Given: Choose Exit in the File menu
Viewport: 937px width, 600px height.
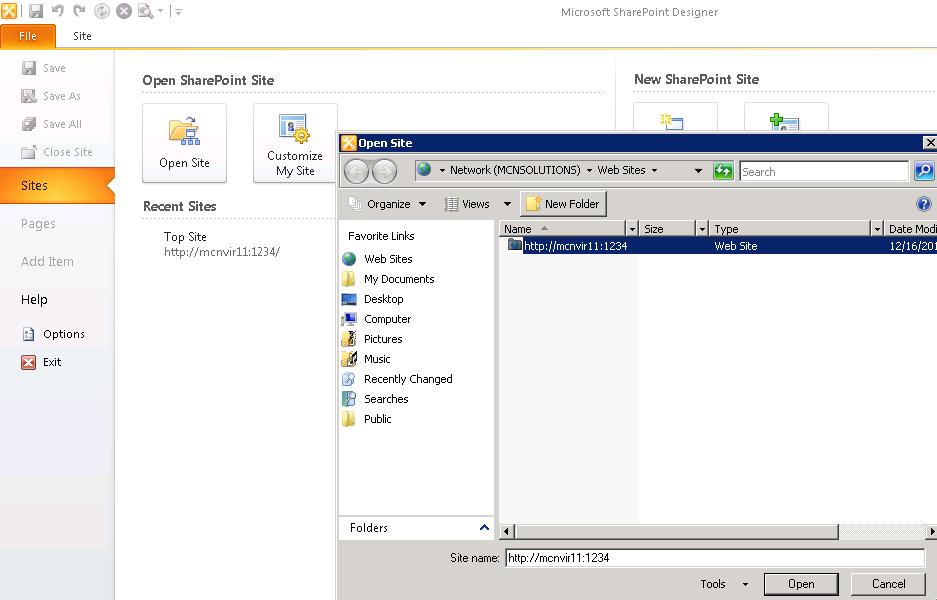Looking at the screenshot, I should (x=42, y=362).
